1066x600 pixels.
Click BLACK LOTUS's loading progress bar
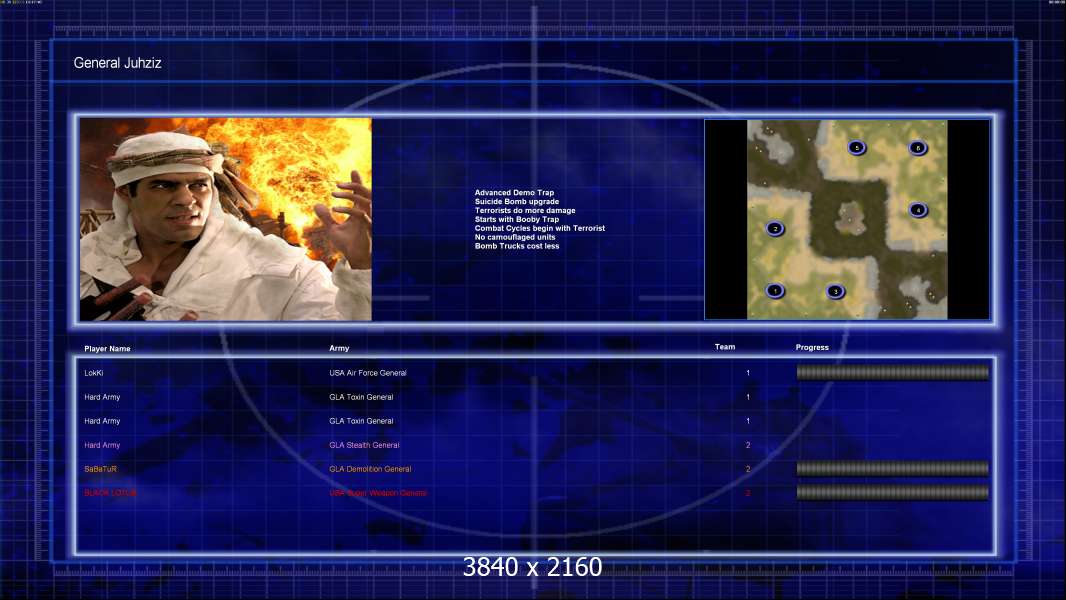coord(893,493)
